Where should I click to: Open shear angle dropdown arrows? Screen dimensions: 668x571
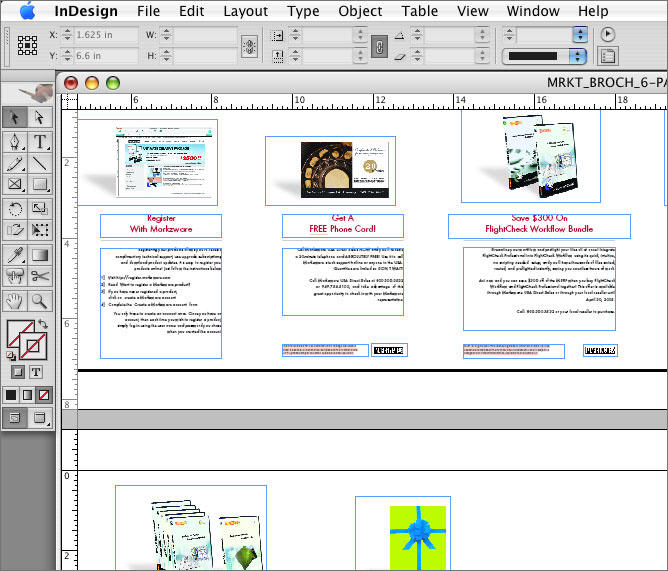pyautogui.click(x=482, y=56)
